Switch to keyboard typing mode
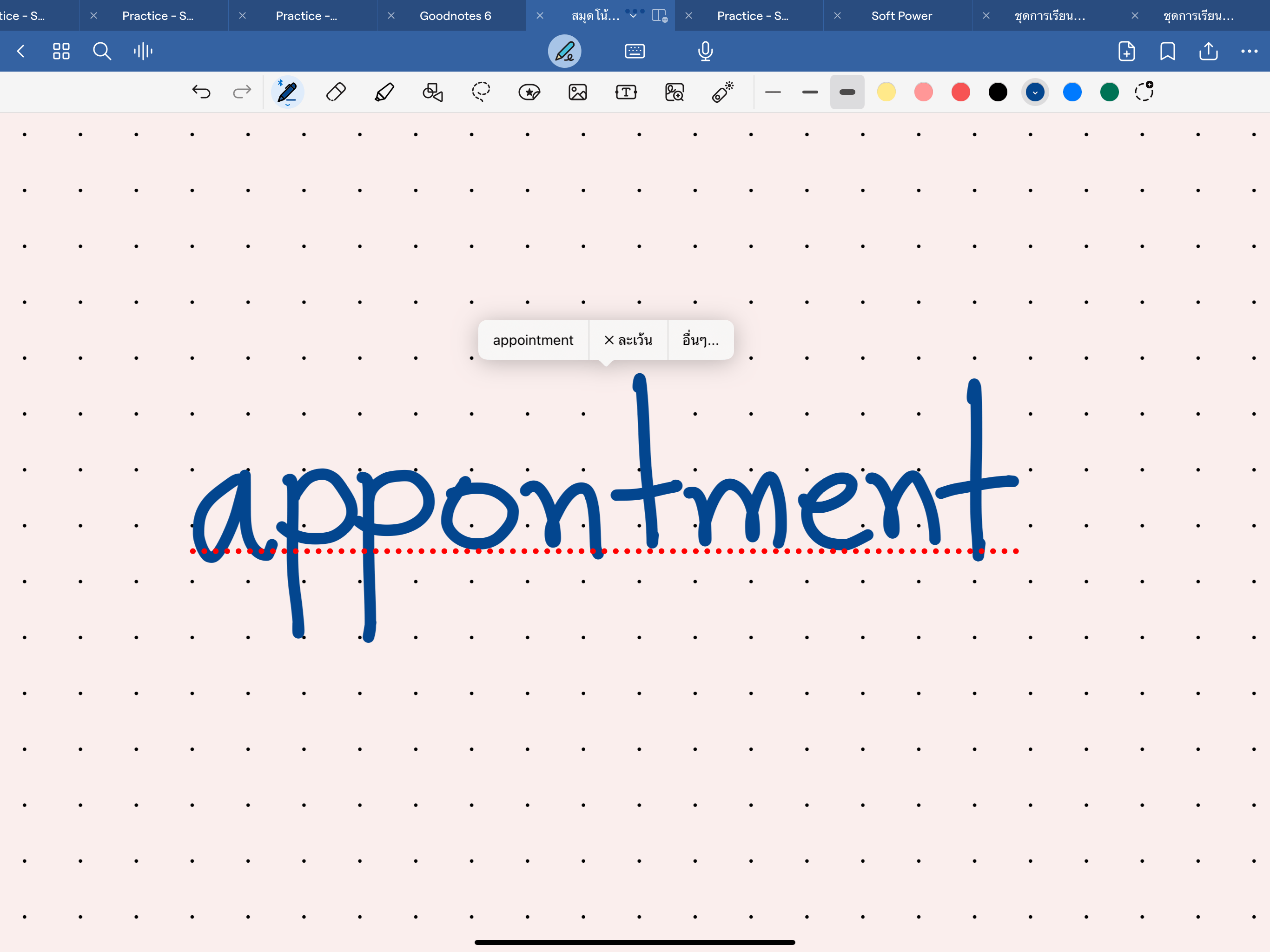This screenshot has height=952, width=1270. click(x=635, y=51)
